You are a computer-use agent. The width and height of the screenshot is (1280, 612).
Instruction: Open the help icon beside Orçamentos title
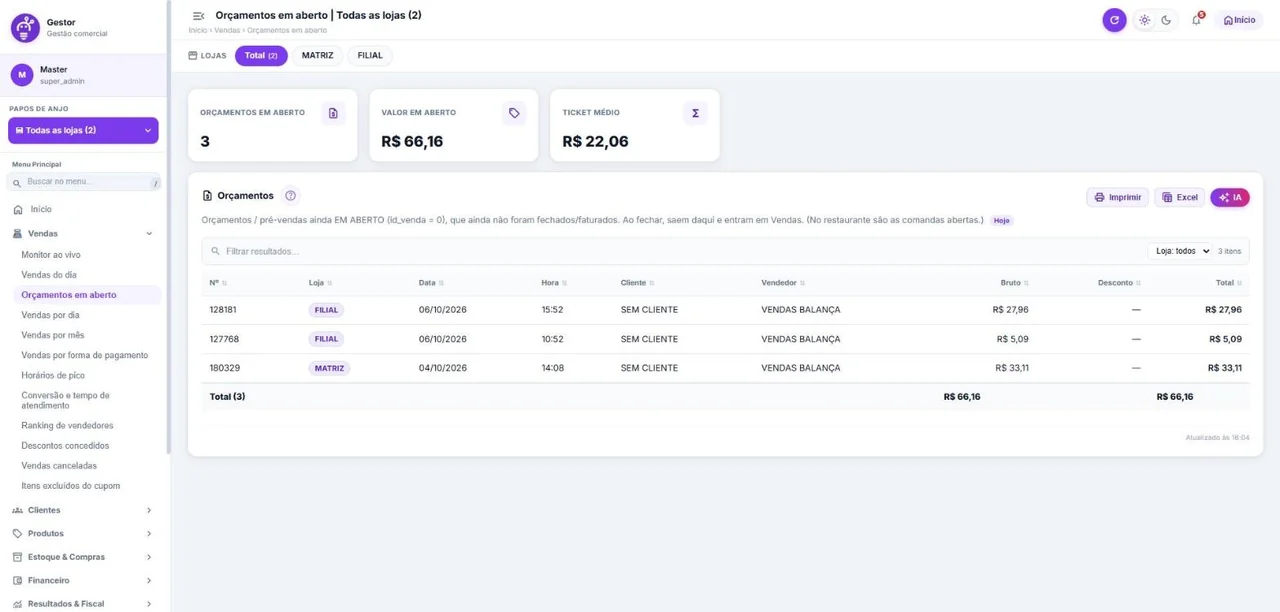(x=290, y=196)
